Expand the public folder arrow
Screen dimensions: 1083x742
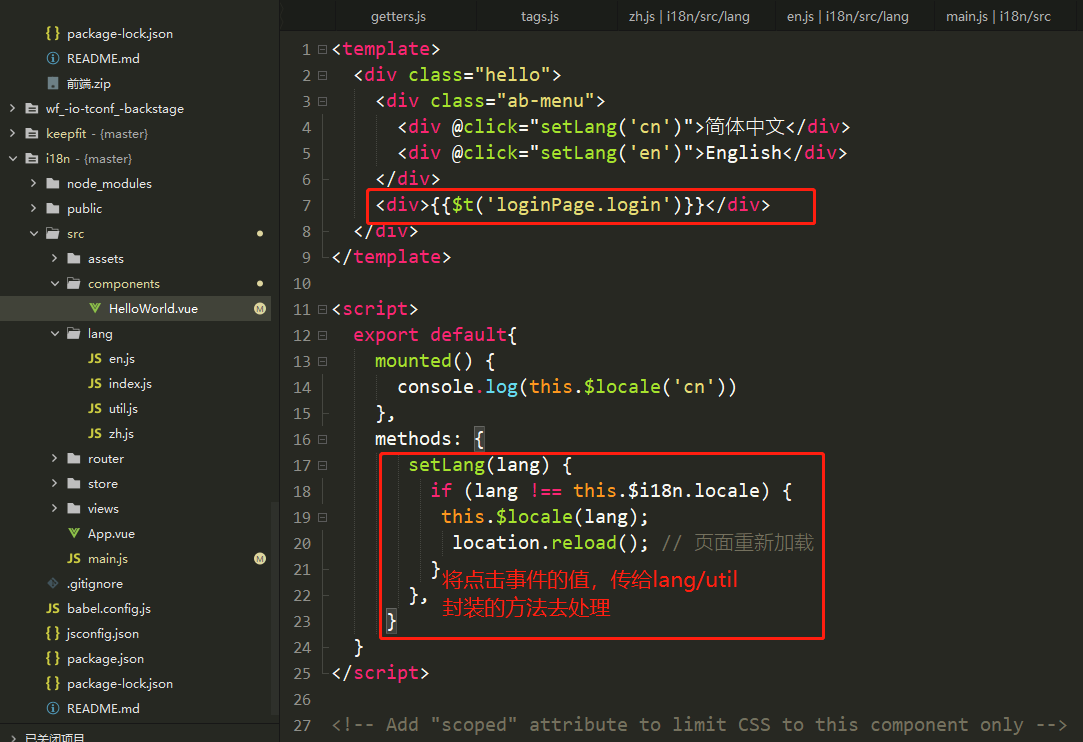(x=33, y=208)
